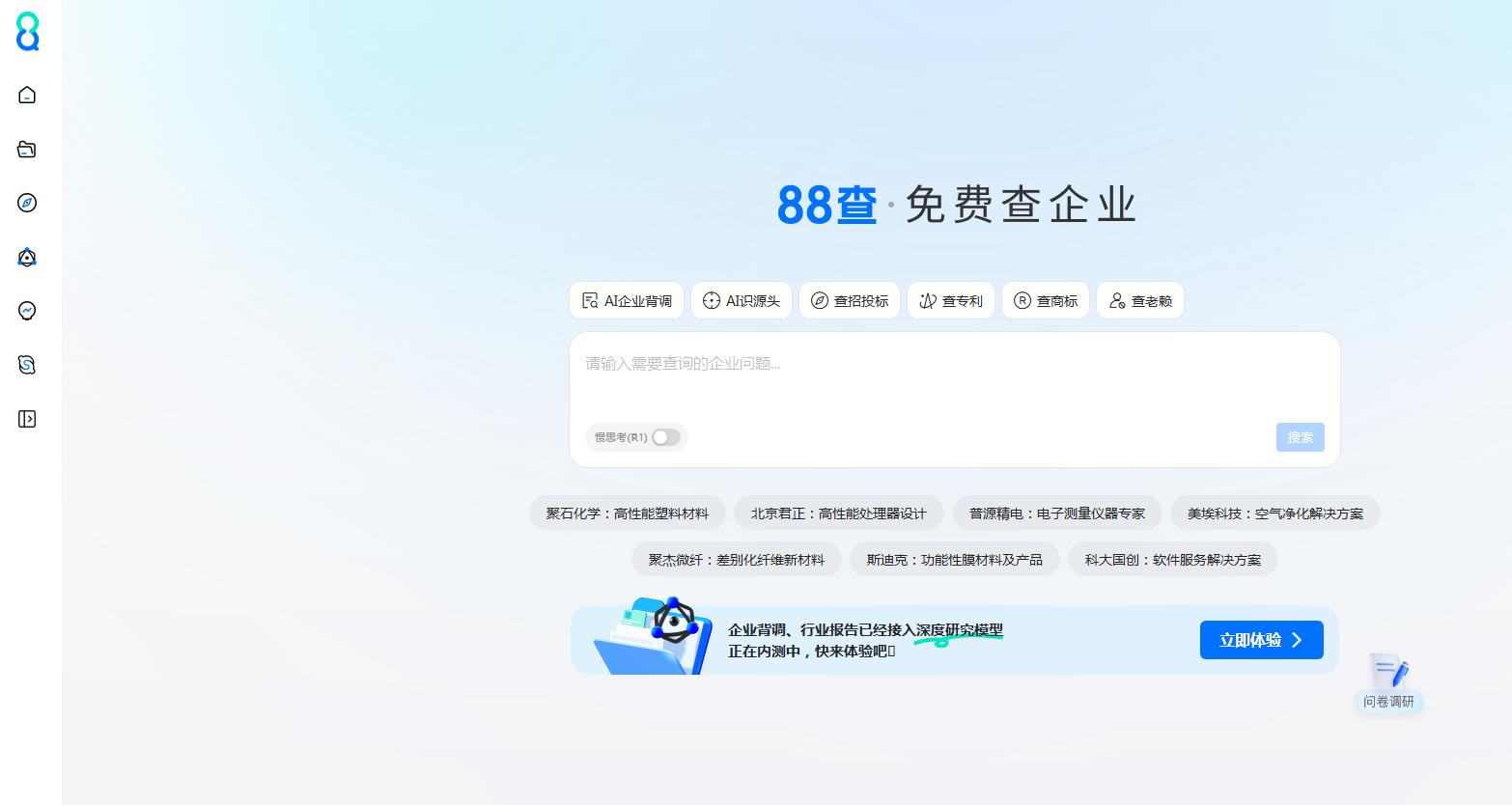The width and height of the screenshot is (1512, 805).
Task: Switch to 查专利 option
Action: (951, 301)
